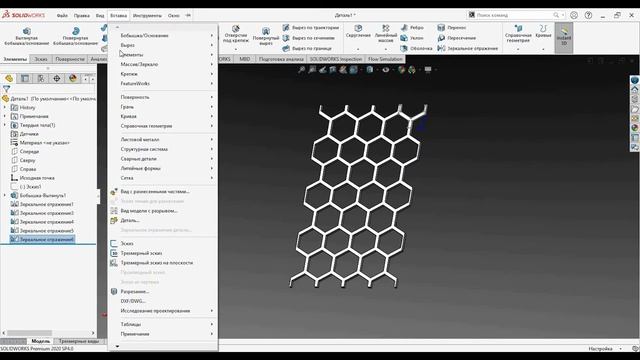The image size is (640, 360).
Task: Click Вырез по траектории swept cut
Action: tap(311, 28)
